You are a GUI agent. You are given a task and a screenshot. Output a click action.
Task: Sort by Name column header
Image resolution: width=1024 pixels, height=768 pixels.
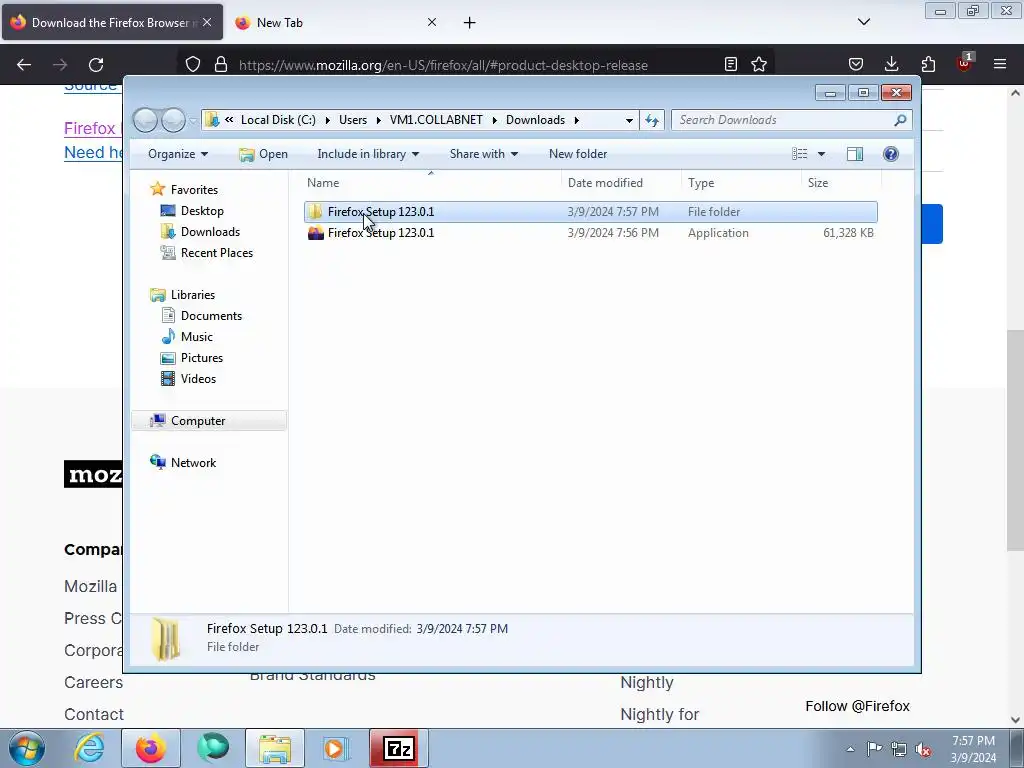(431, 183)
